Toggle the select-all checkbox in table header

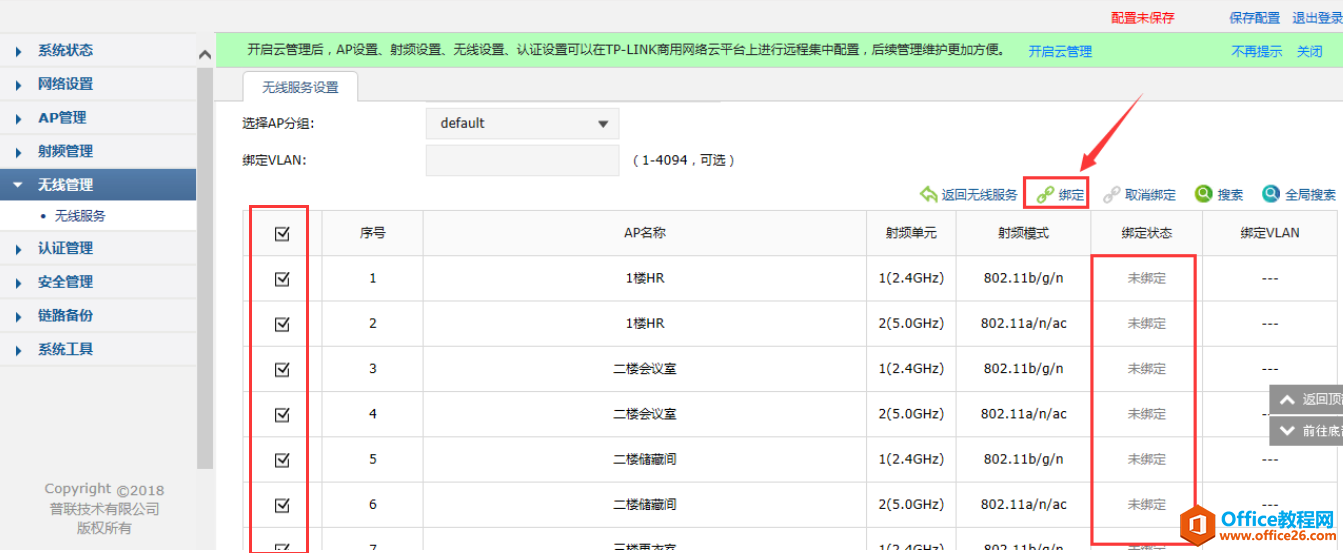[x=282, y=233]
